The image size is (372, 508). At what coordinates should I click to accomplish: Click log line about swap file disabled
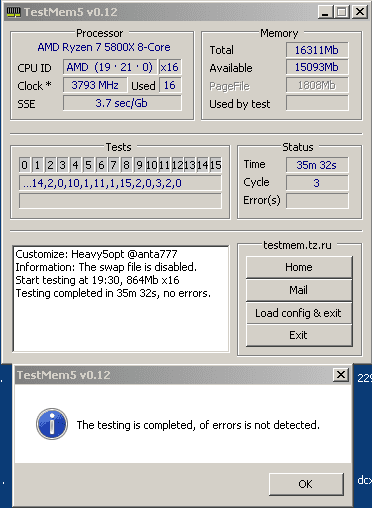106,267
